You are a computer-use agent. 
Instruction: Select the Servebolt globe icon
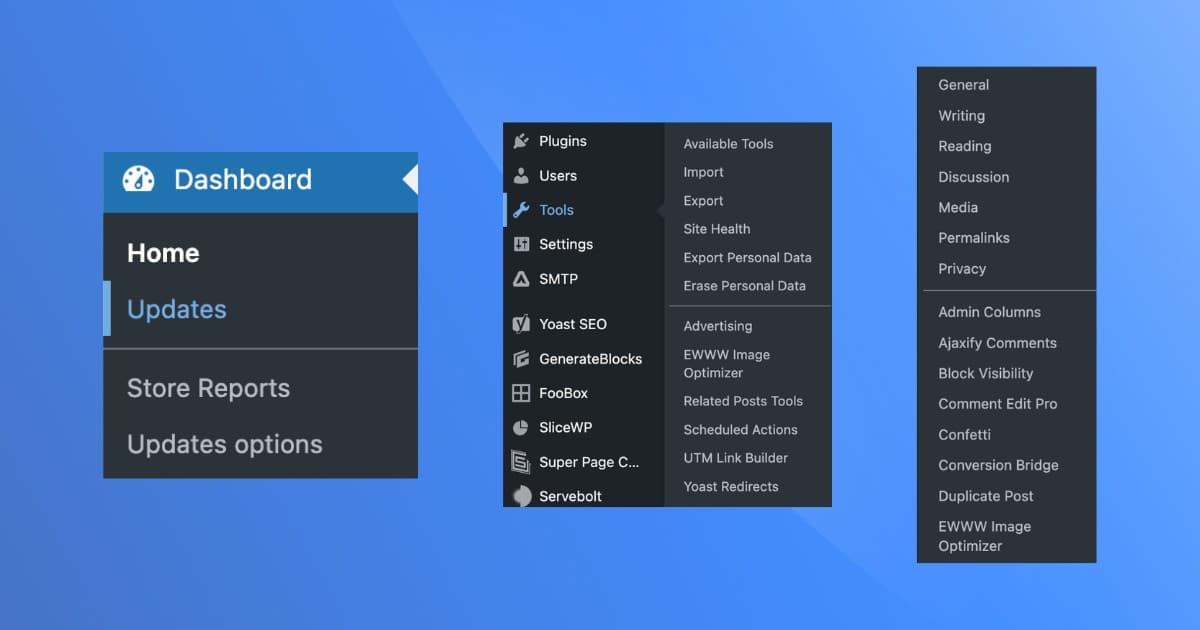tap(521, 495)
